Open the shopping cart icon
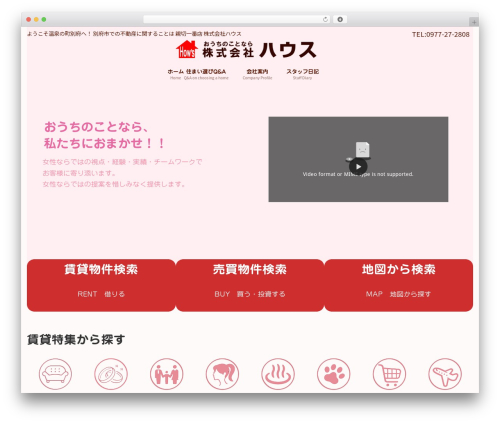This screenshot has height=423, width=500. [x=389, y=374]
